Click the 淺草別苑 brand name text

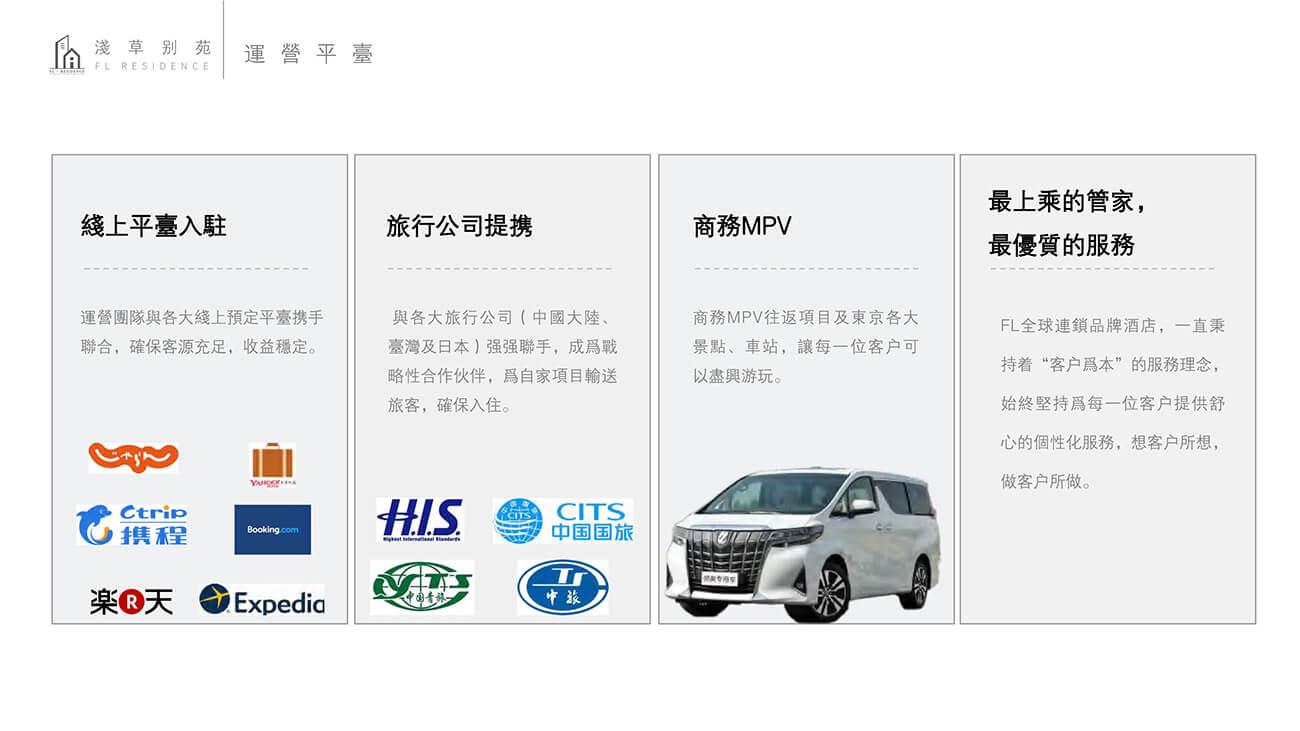point(152,47)
